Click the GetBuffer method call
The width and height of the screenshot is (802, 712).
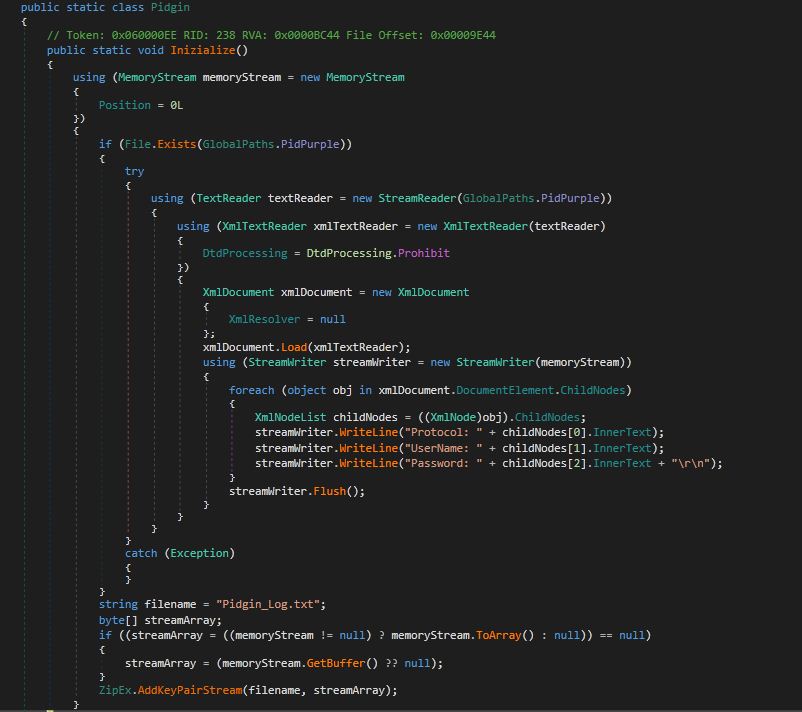[336, 663]
